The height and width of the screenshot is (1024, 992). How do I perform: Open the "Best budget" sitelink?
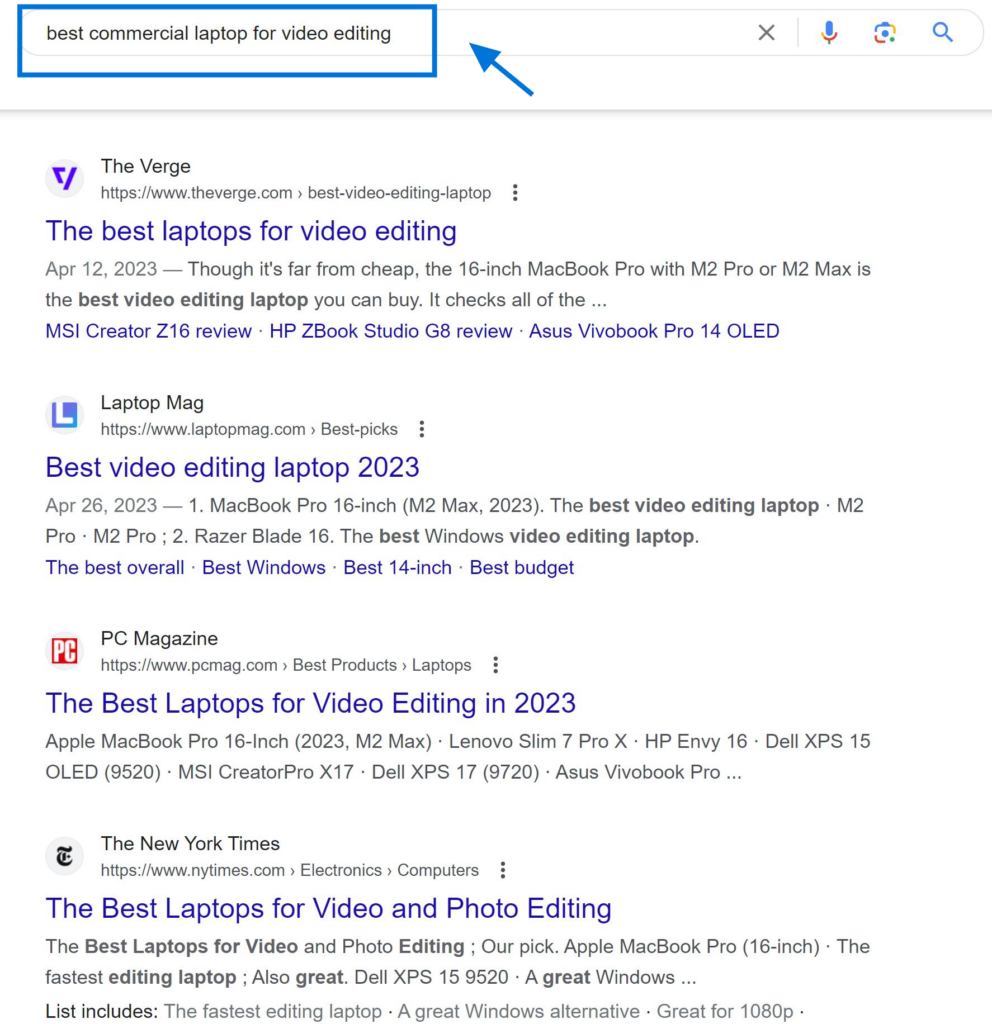click(x=521, y=567)
